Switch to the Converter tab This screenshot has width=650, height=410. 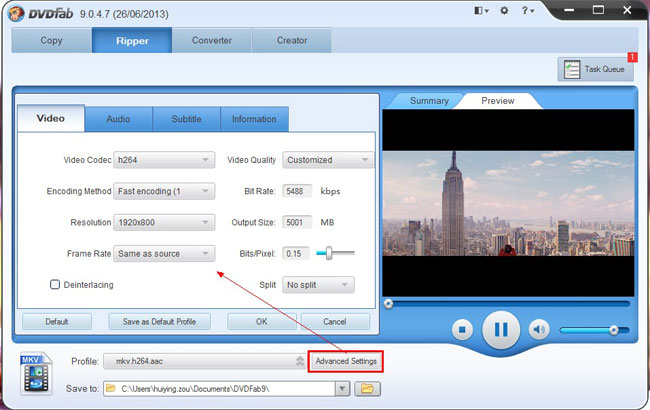(212, 40)
